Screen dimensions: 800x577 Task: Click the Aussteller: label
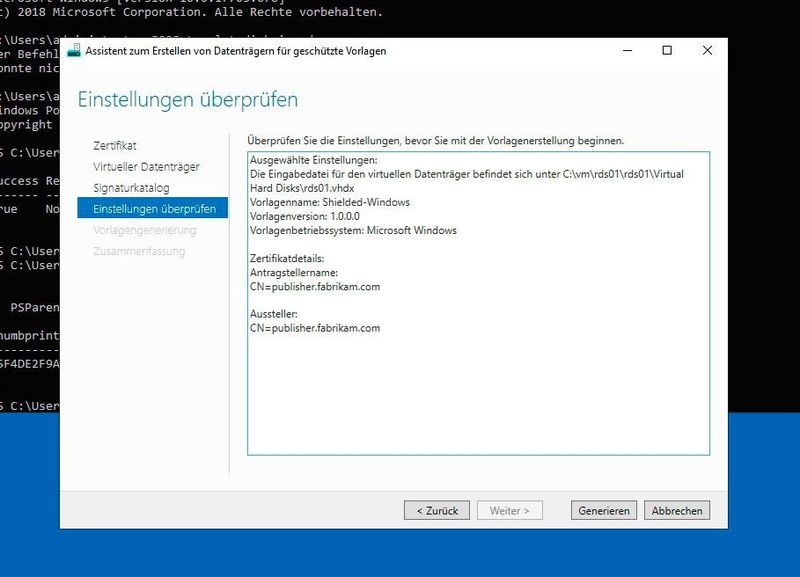[273, 314]
